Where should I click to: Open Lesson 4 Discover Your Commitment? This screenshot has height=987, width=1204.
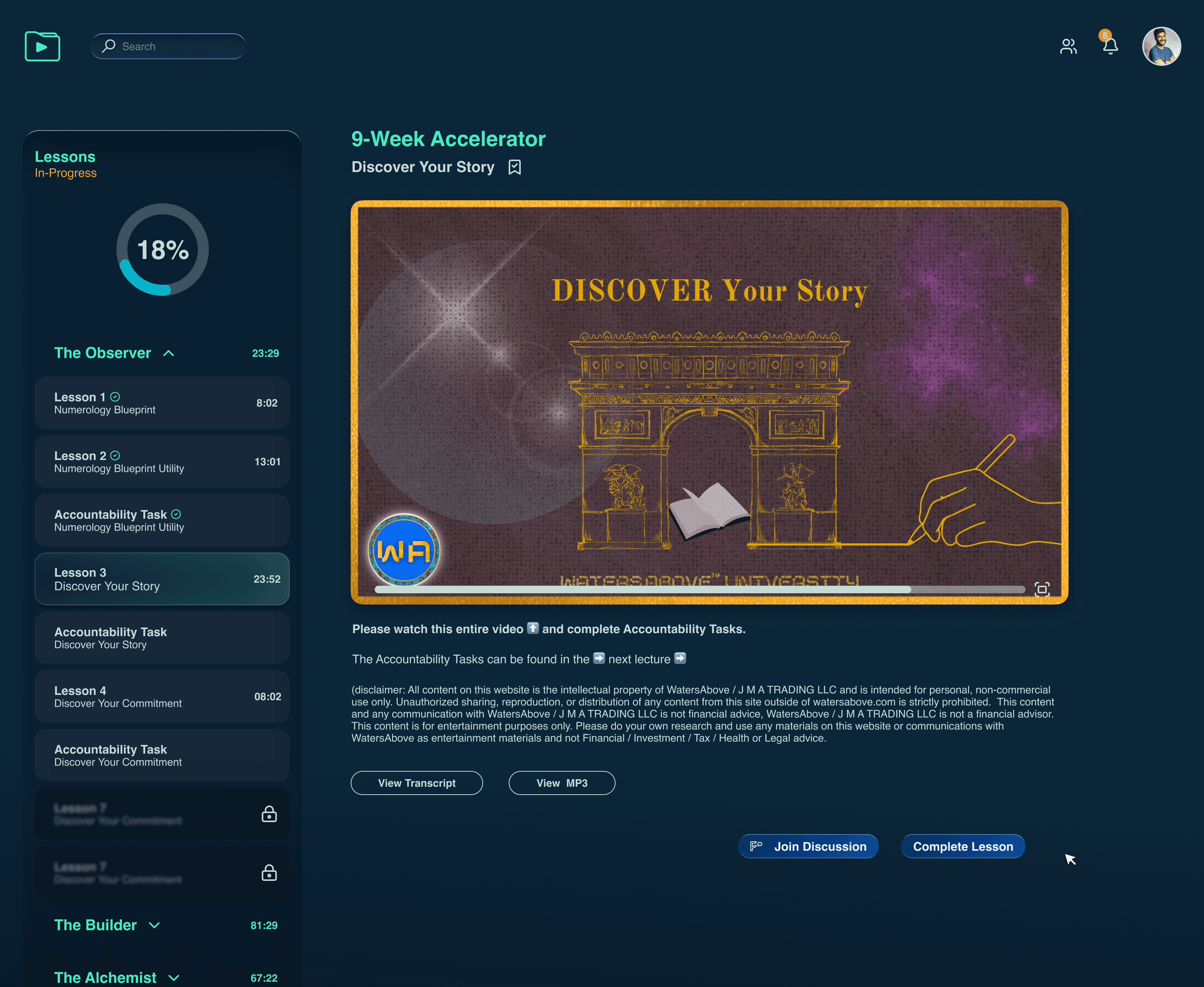pos(162,696)
